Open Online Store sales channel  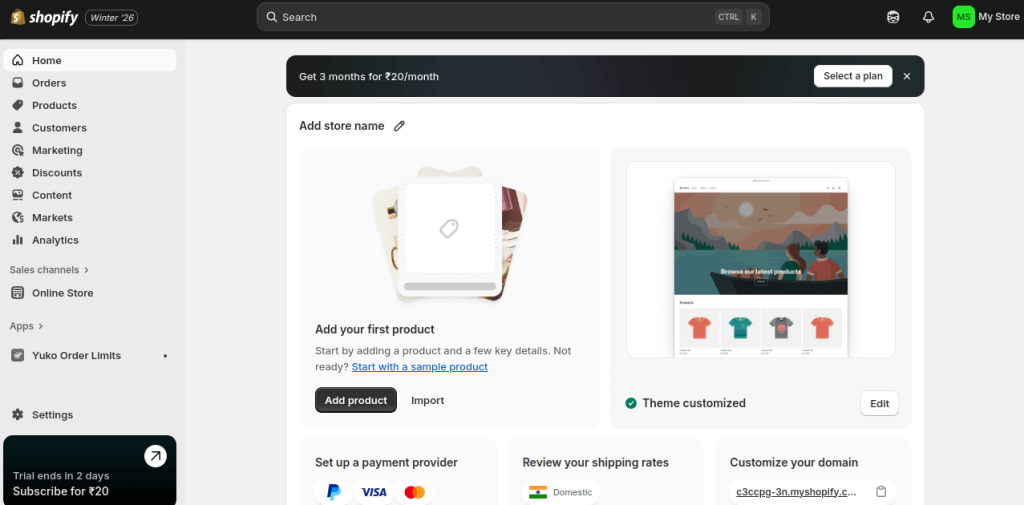62,293
